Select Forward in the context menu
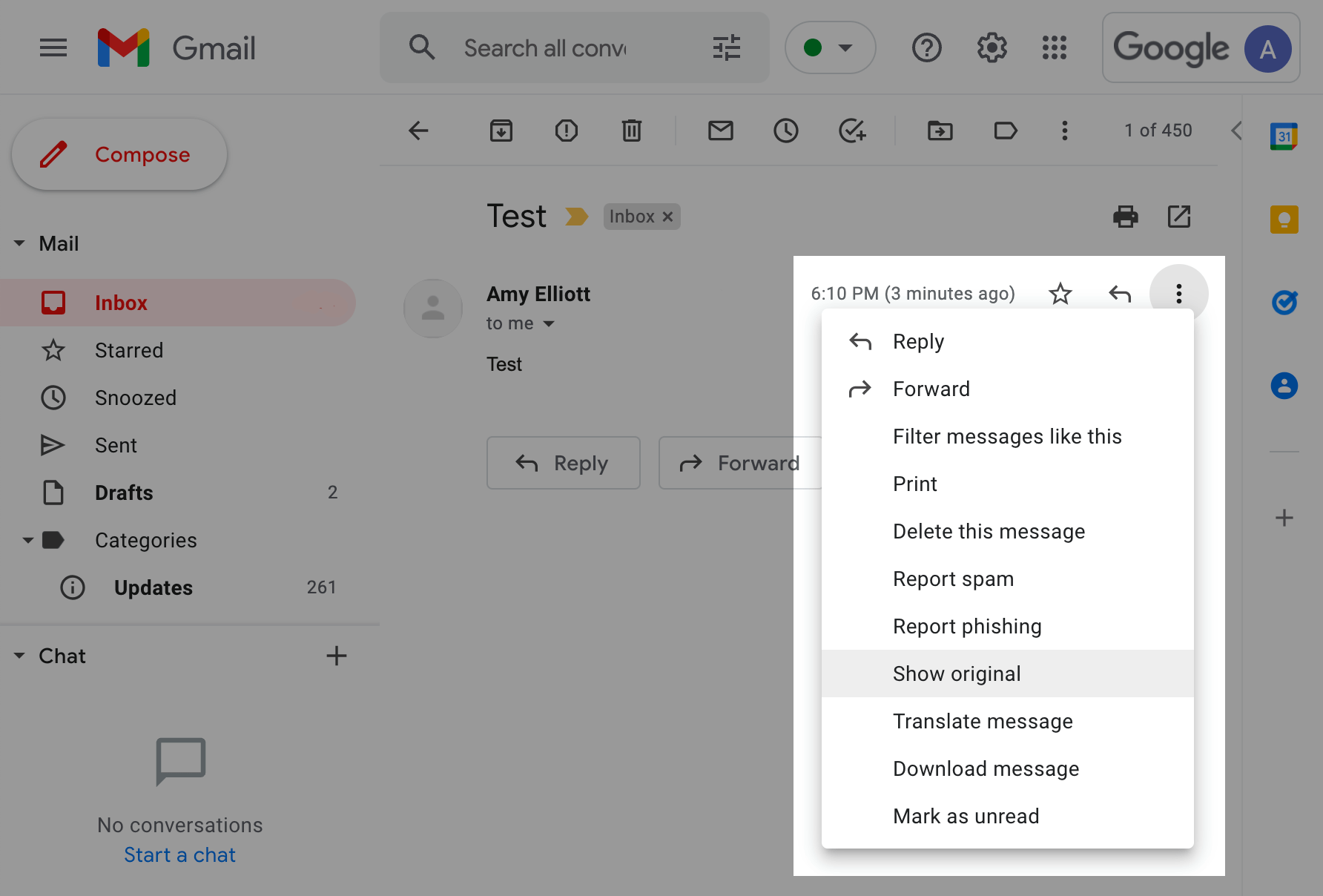 click(x=1007, y=389)
